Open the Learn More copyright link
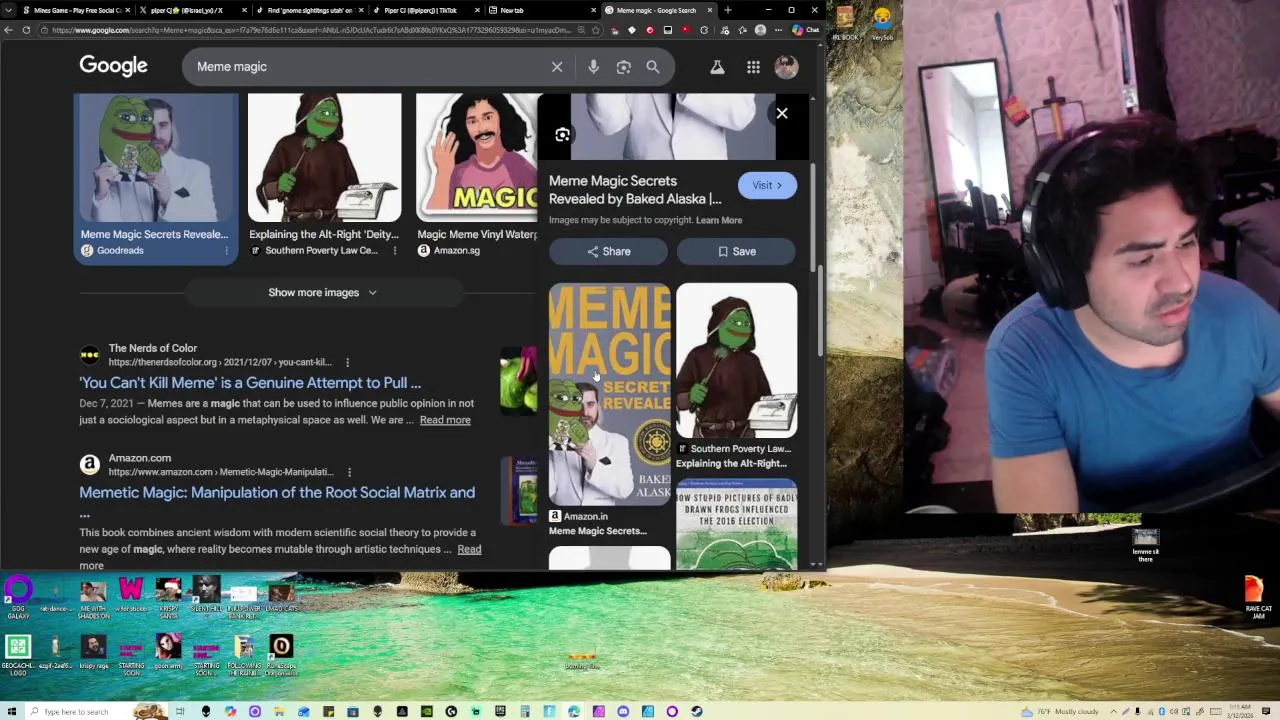Viewport: 1280px width, 720px height. point(719,220)
